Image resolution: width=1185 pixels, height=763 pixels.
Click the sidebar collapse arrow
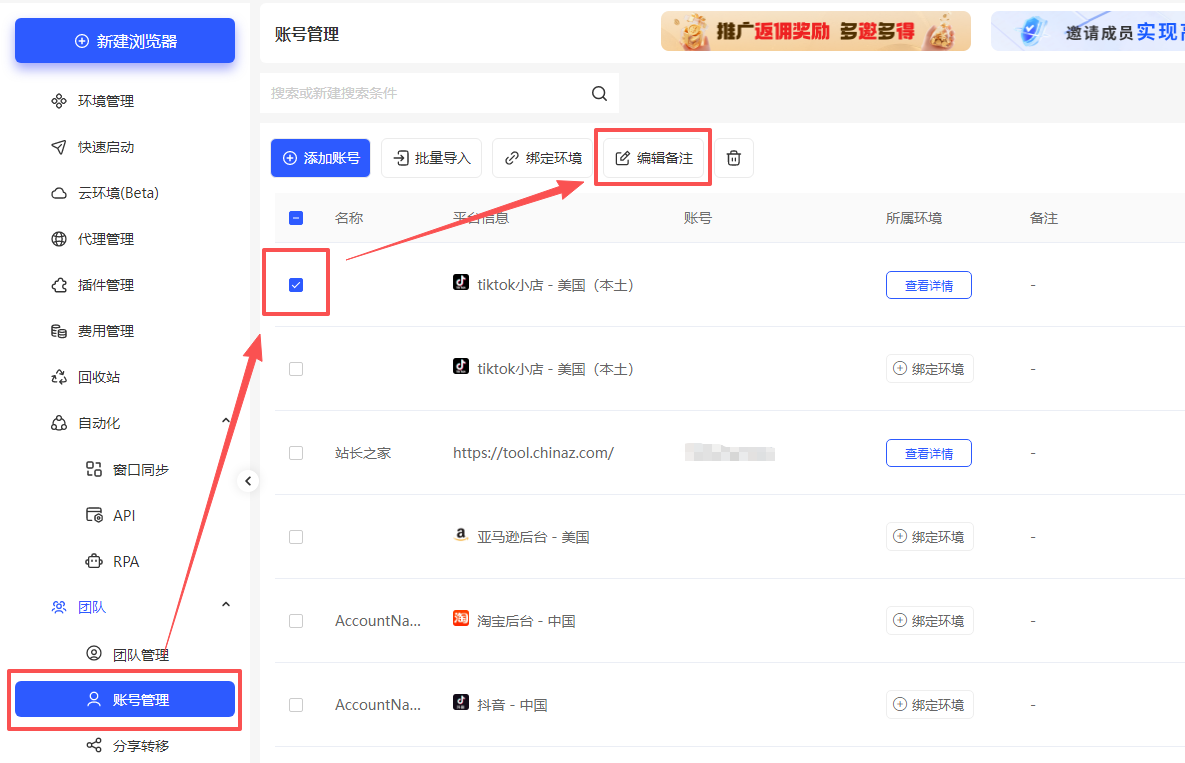[248, 480]
